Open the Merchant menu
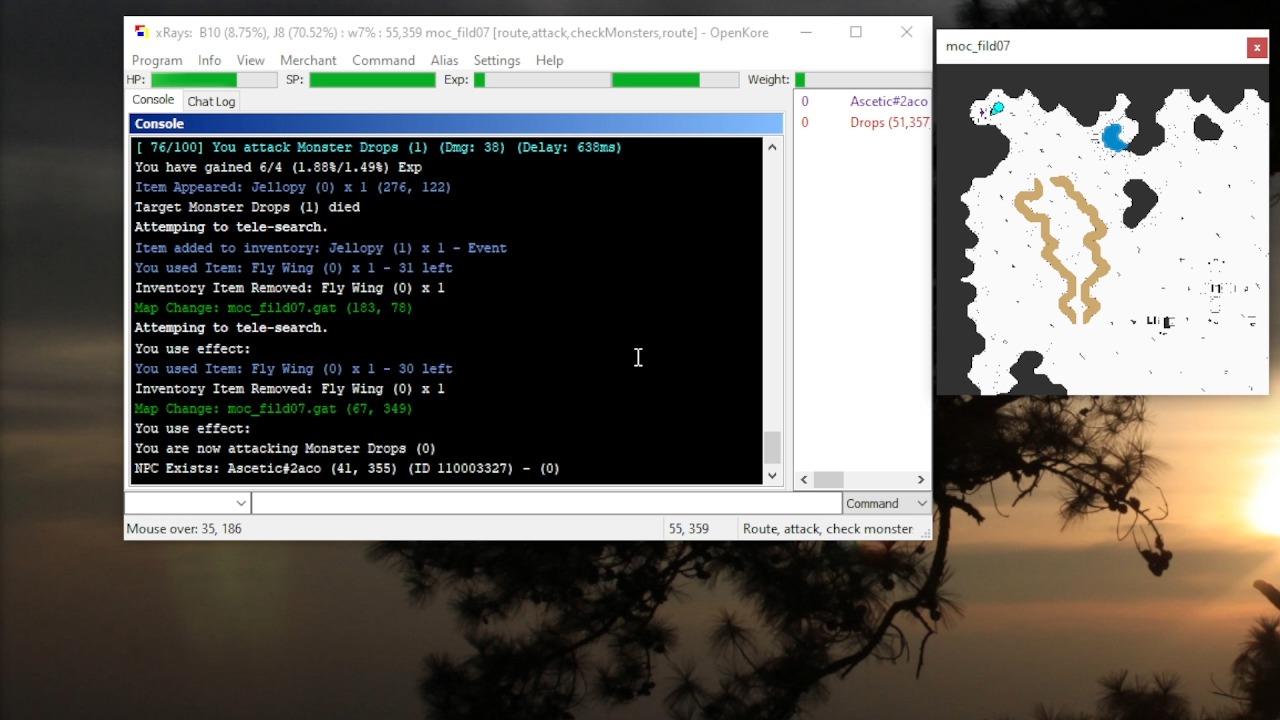Screen dimensions: 1280x720 click(x=308, y=60)
